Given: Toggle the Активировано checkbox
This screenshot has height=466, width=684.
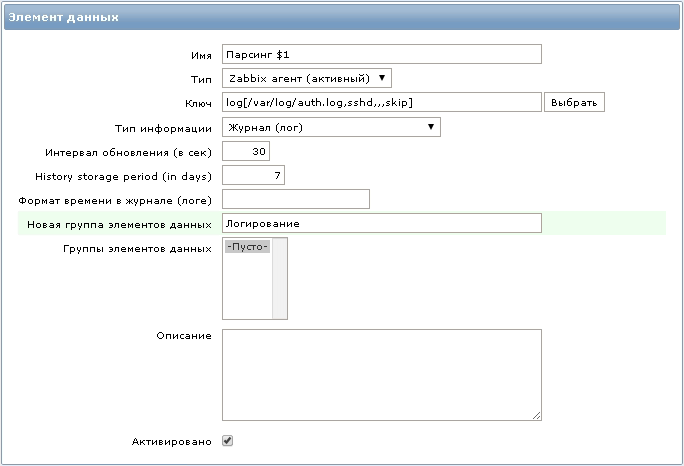Looking at the screenshot, I should click(x=228, y=440).
